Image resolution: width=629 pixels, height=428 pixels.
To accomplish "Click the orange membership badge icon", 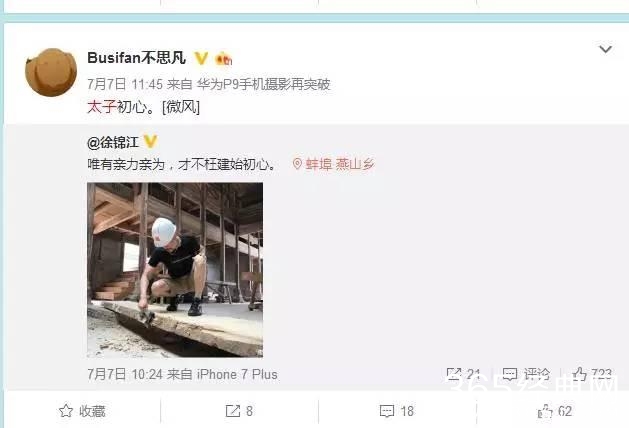I will point(224,59).
